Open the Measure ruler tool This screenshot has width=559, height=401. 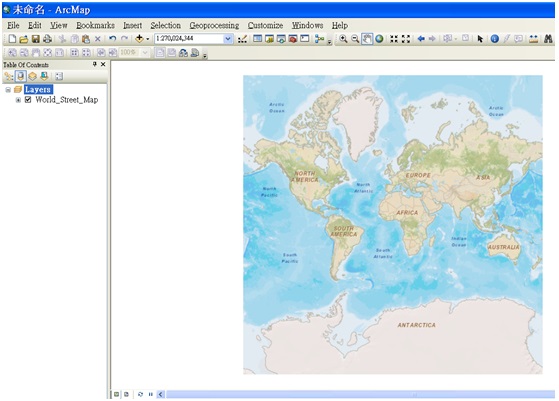pos(533,39)
